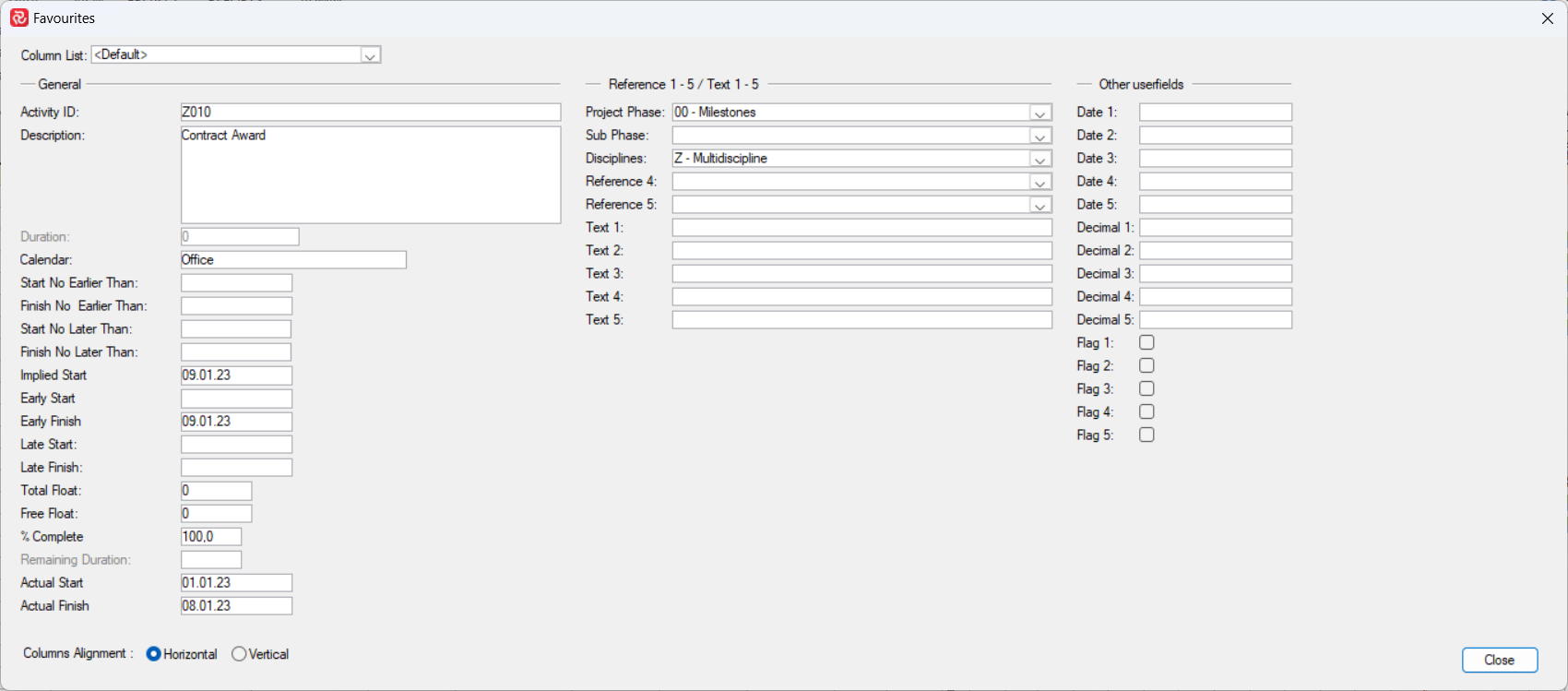Click the Calendar field showing Office
The height and width of the screenshot is (691, 1568).
[x=293, y=260]
